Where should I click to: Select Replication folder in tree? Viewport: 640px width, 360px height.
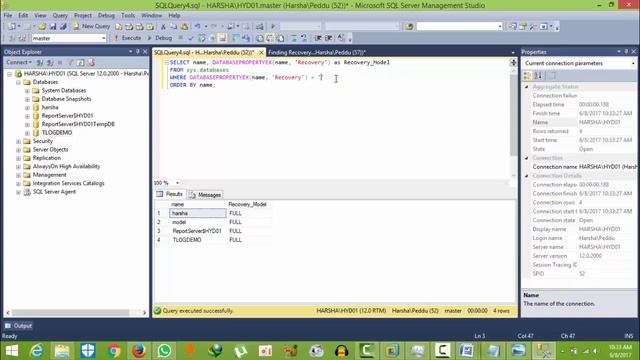tap(47, 158)
